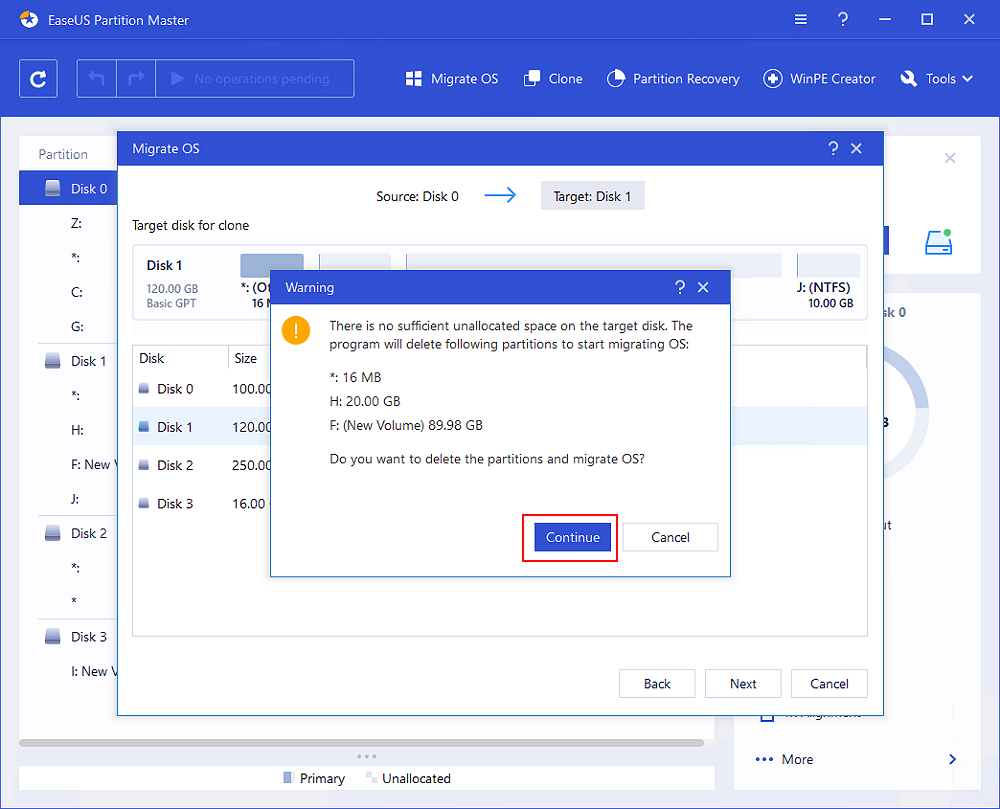Cancel the Warning dialog

click(x=670, y=537)
